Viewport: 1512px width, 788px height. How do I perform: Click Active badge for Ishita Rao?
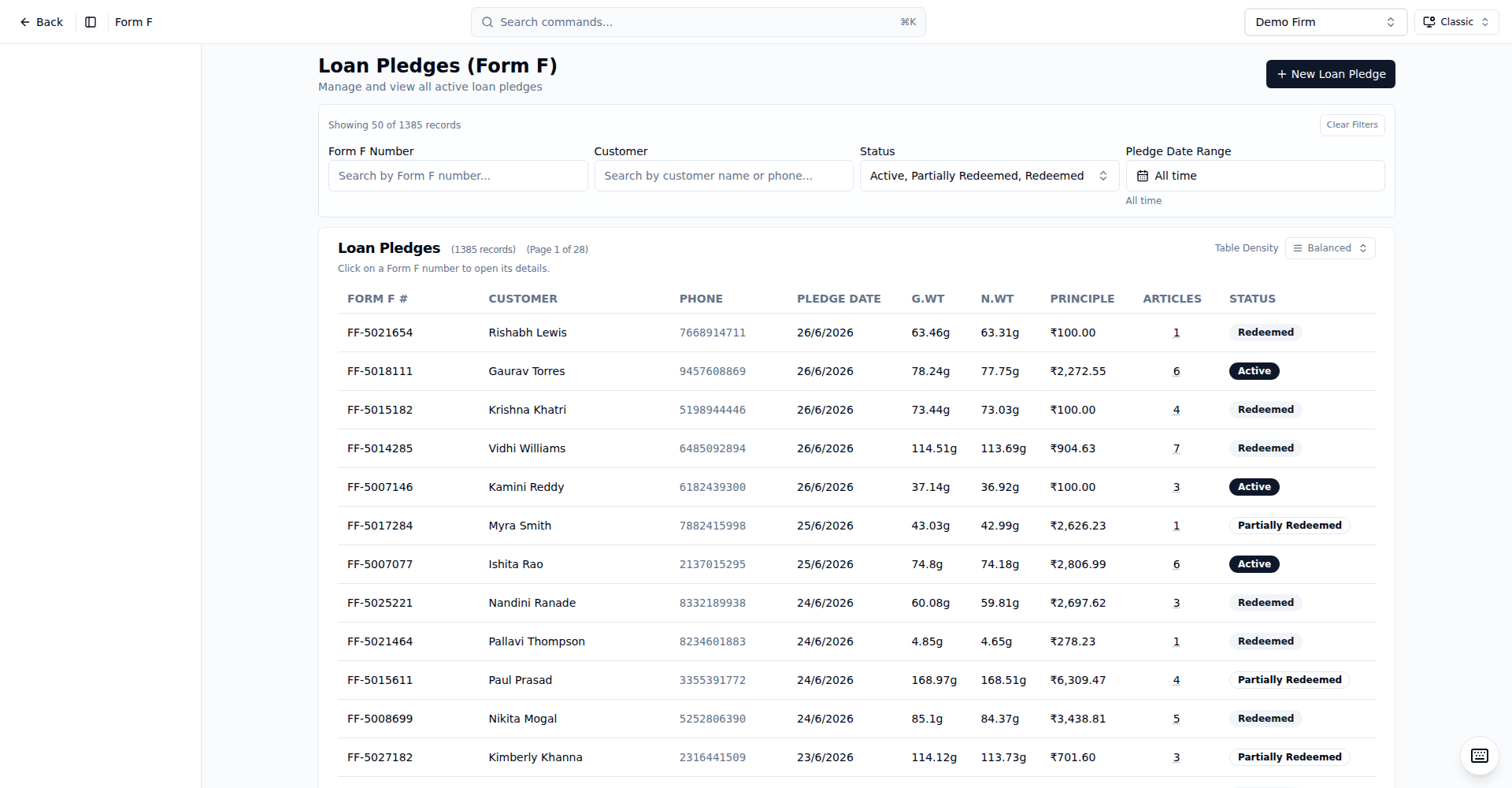pos(1254,564)
